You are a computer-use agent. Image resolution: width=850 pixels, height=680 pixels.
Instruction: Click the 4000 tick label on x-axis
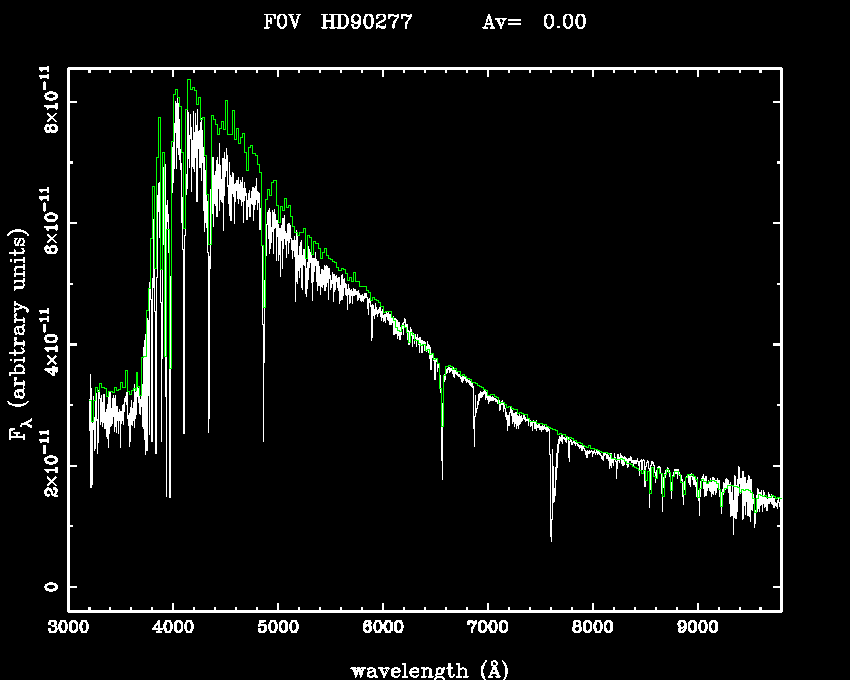pyautogui.click(x=173, y=628)
